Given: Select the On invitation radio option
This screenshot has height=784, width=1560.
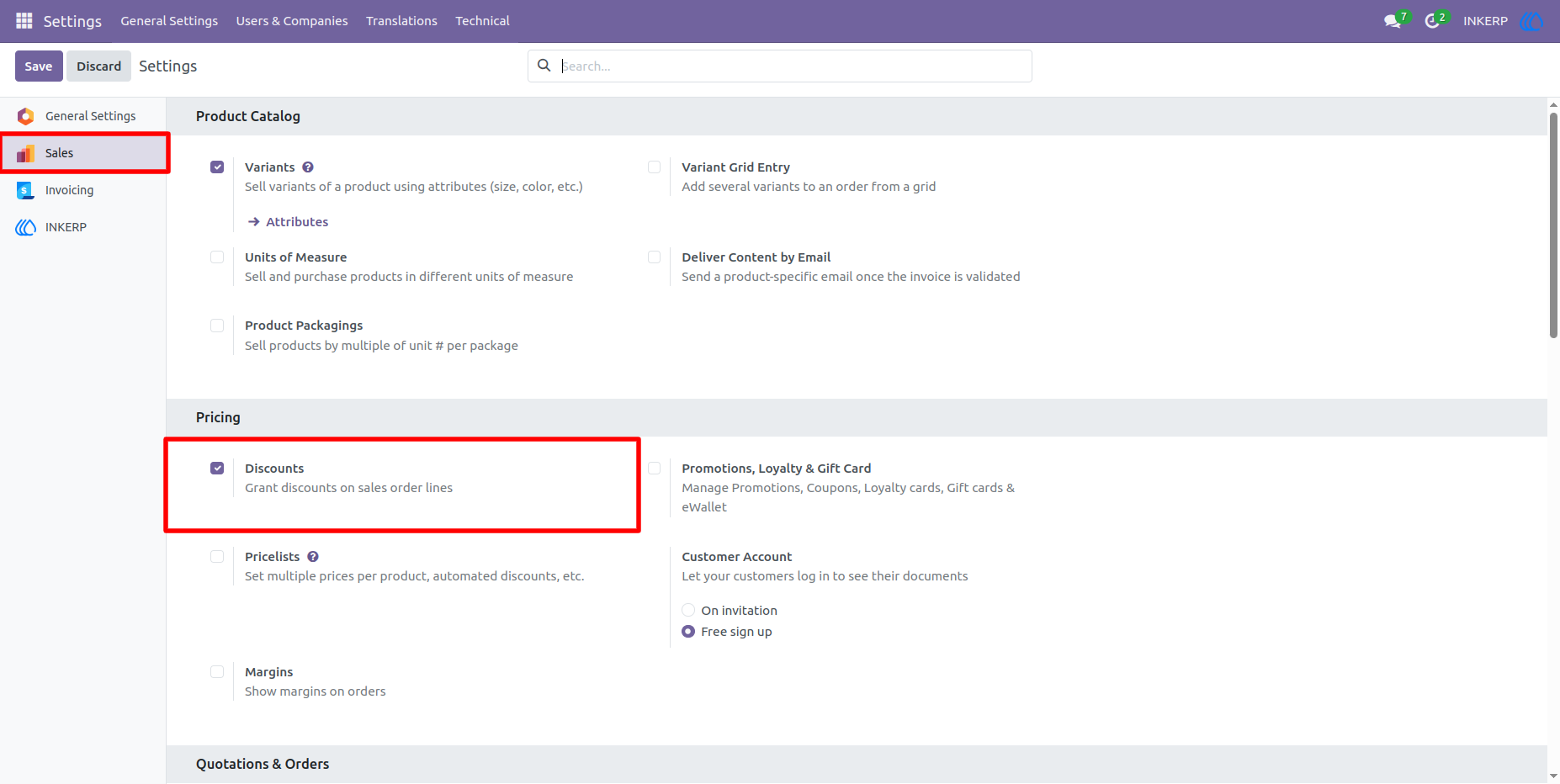Looking at the screenshot, I should pyautogui.click(x=688, y=610).
